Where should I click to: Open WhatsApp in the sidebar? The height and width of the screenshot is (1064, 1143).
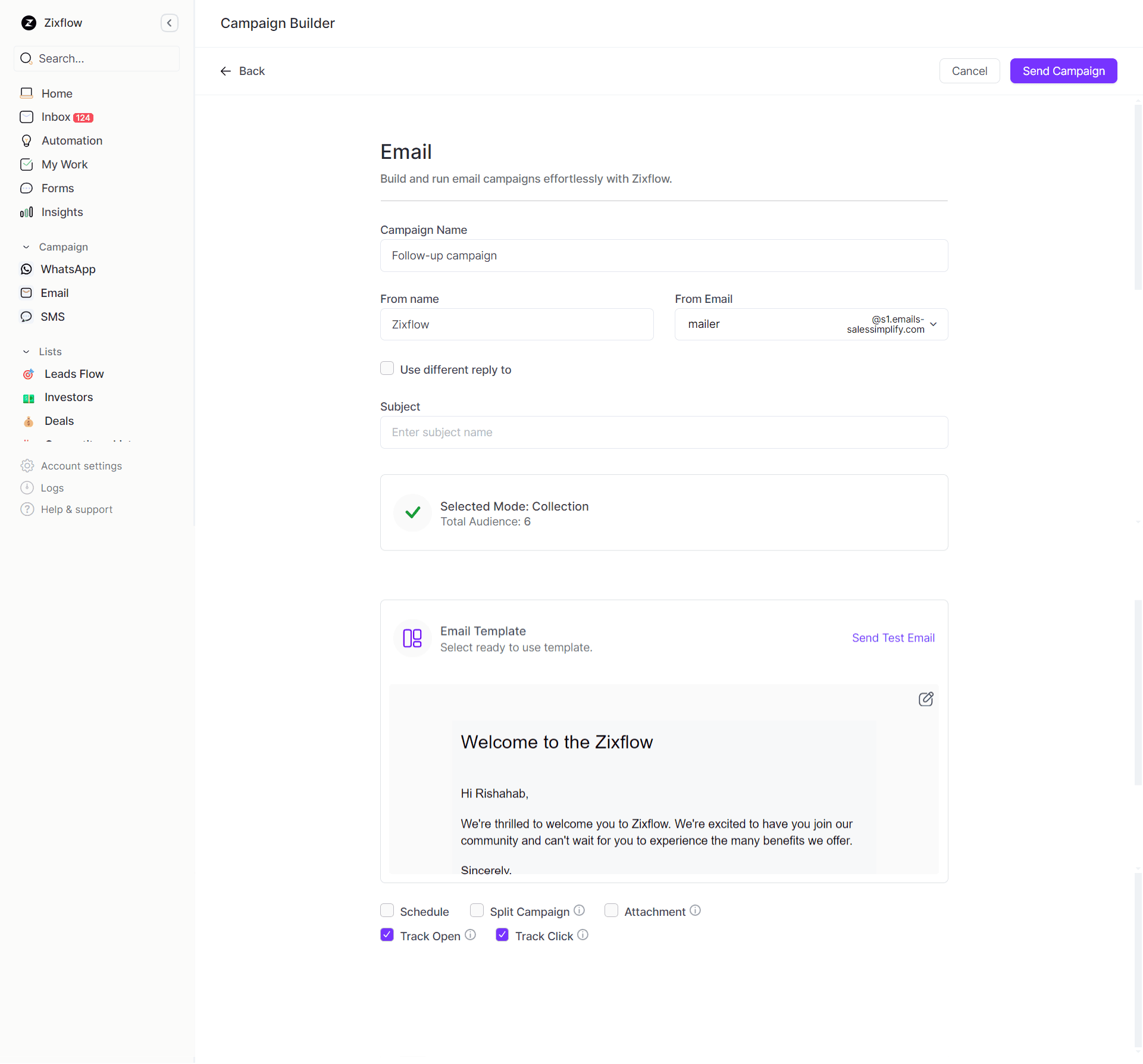(68, 270)
